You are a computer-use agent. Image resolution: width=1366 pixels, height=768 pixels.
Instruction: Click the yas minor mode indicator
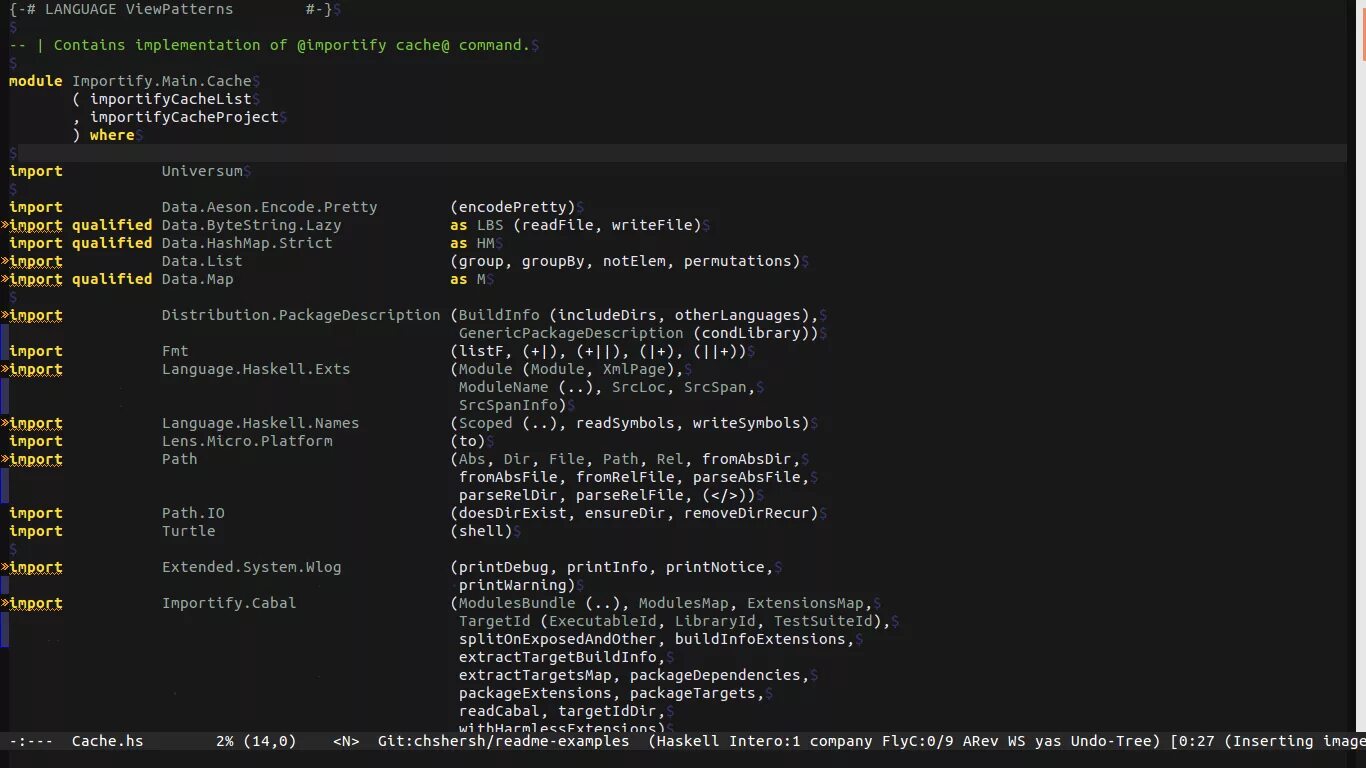(1048, 741)
